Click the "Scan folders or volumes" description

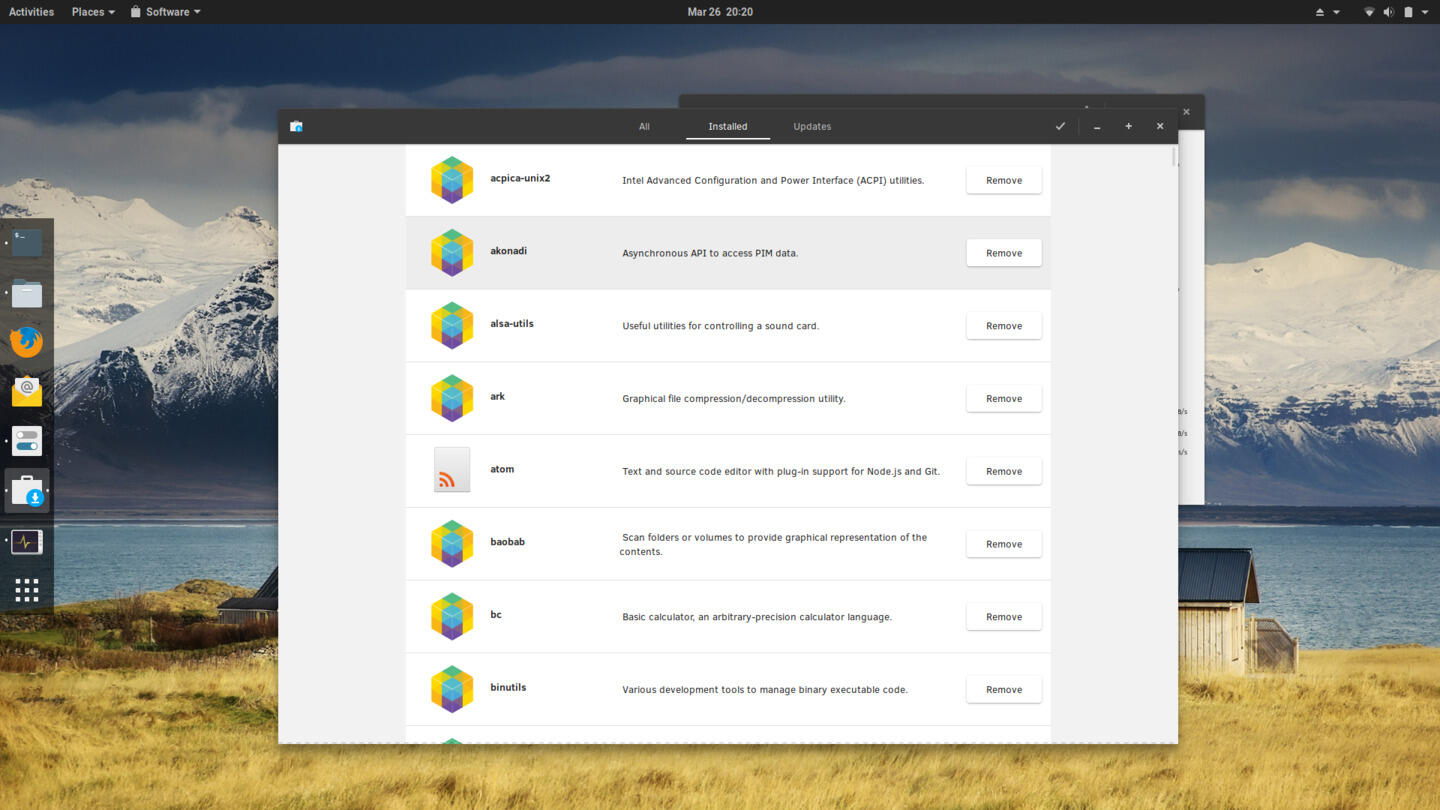pos(773,544)
